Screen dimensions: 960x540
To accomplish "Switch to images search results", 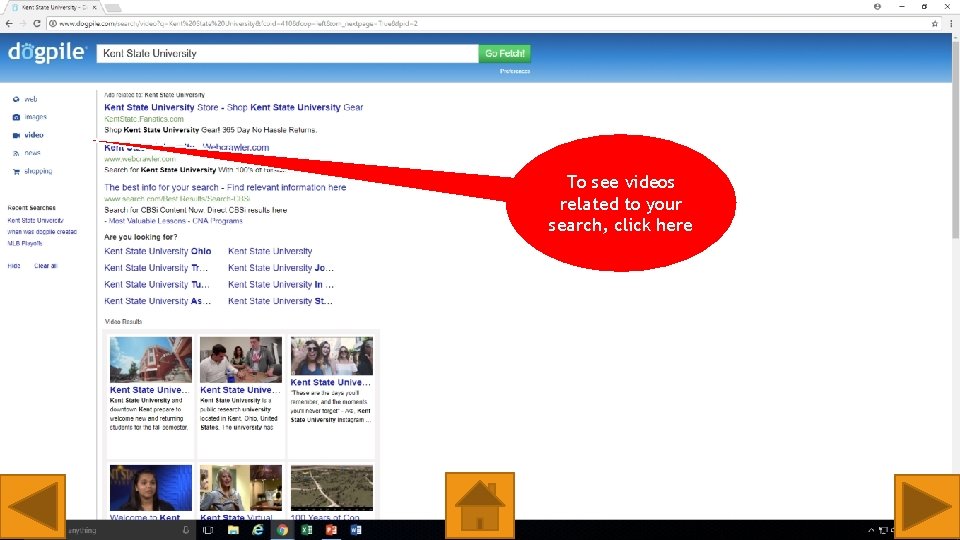I will click(x=36, y=117).
